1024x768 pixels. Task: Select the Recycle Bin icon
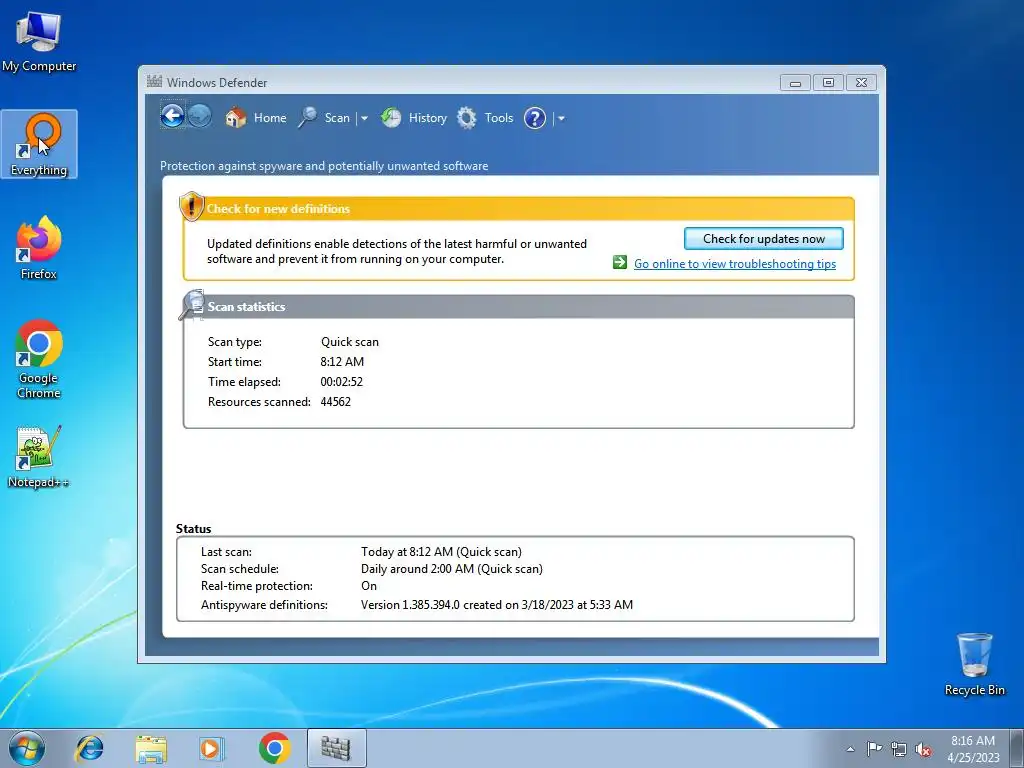coord(974,664)
